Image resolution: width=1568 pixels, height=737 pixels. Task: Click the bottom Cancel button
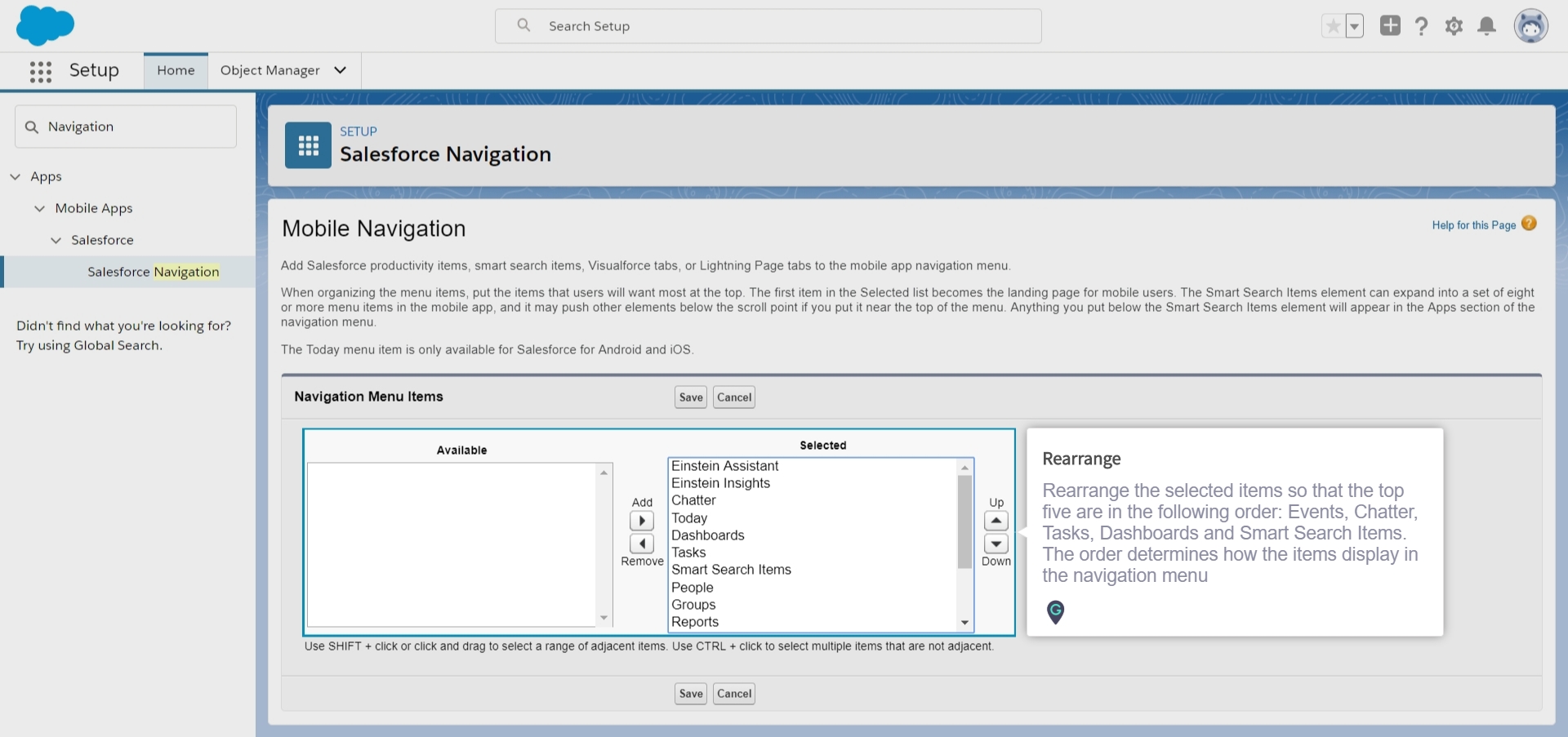pyautogui.click(x=734, y=694)
